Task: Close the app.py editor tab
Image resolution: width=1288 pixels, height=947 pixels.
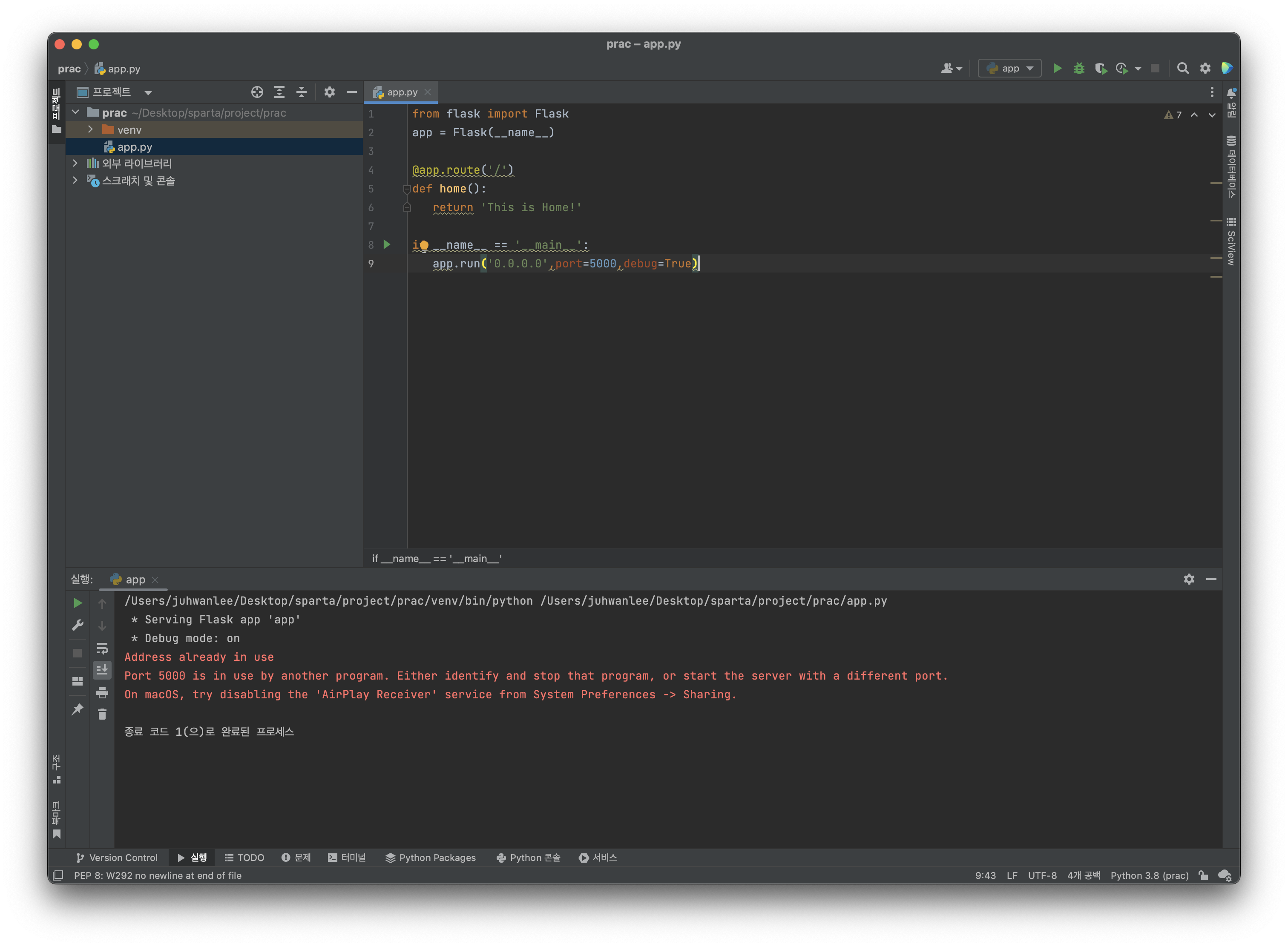Action: (x=427, y=92)
